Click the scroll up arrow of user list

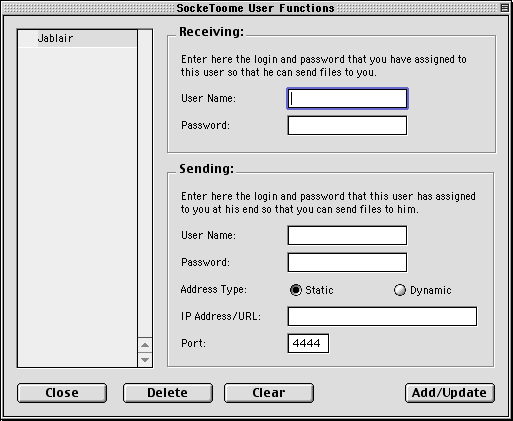pyautogui.click(x=145, y=345)
